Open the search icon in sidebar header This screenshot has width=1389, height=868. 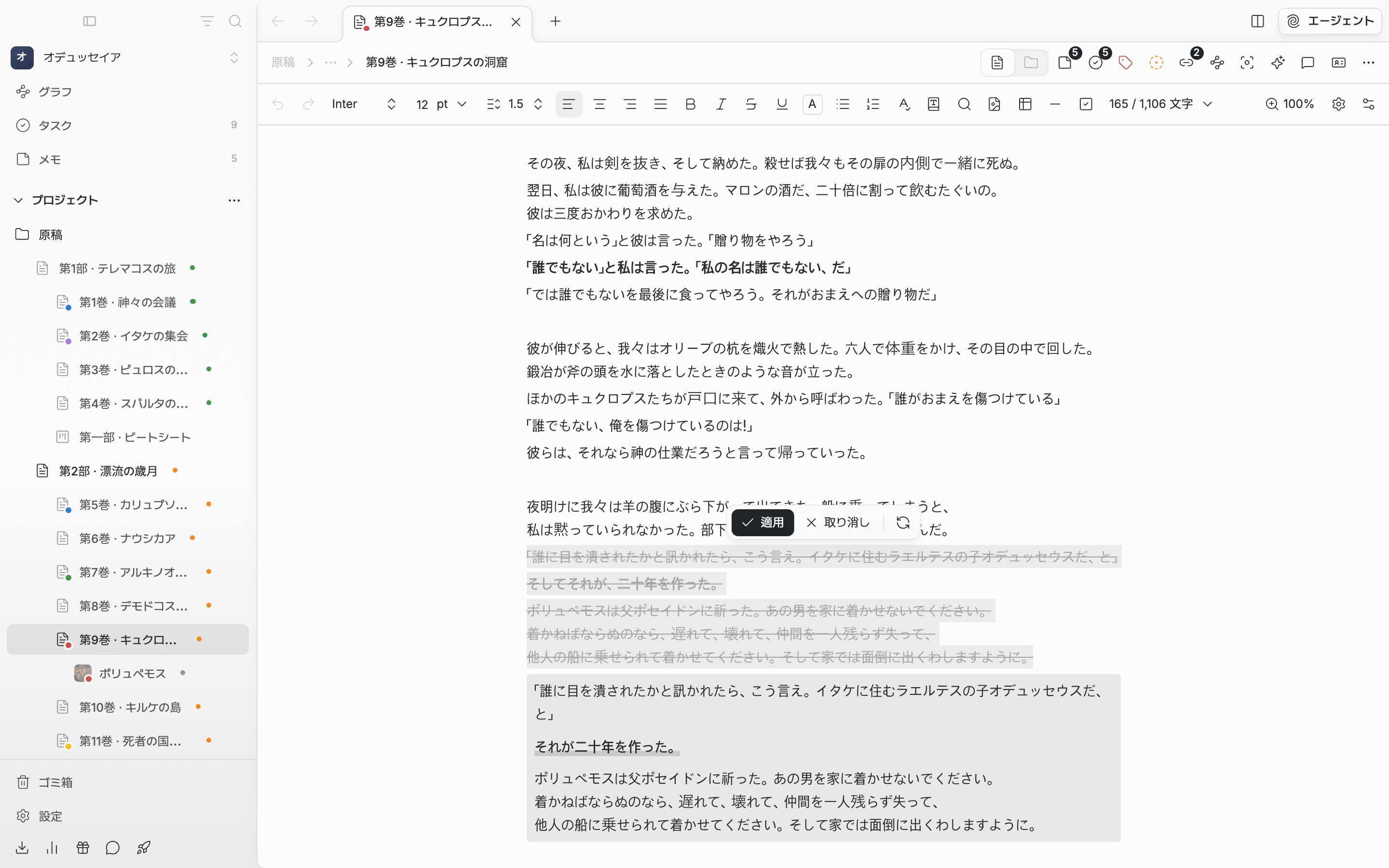[235, 21]
